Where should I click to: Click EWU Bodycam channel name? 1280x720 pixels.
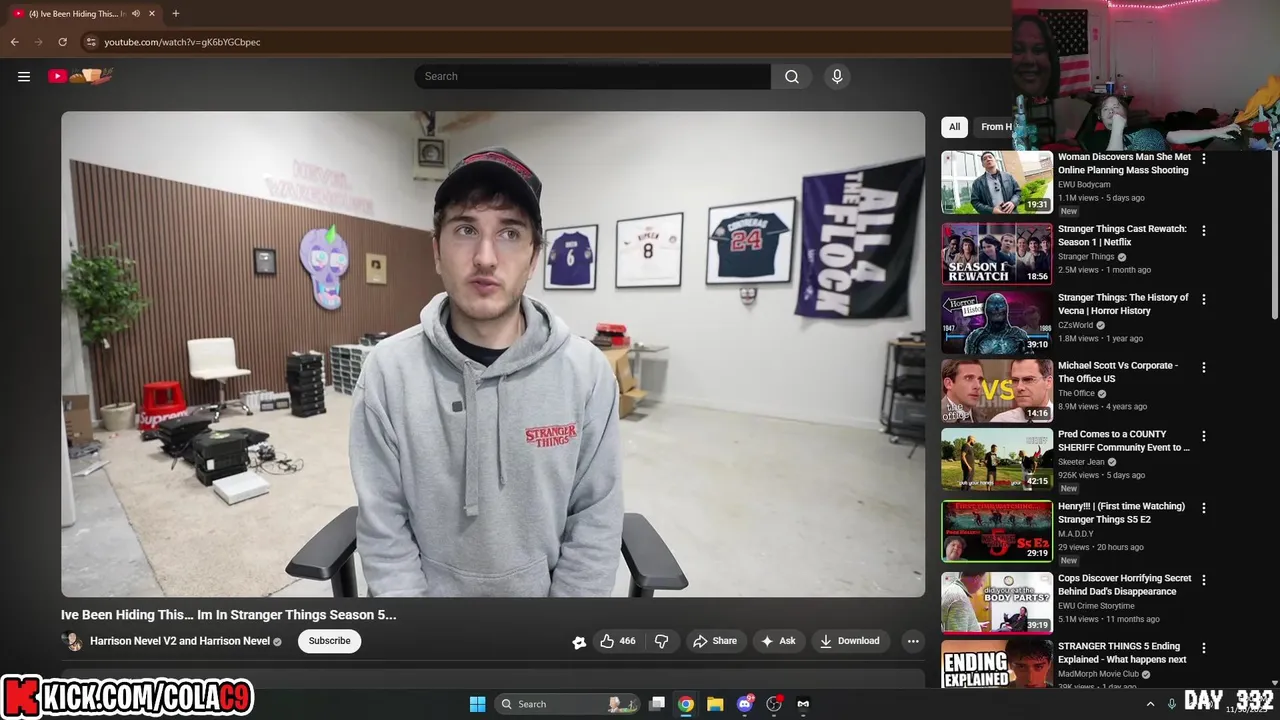coord(1084,185)
